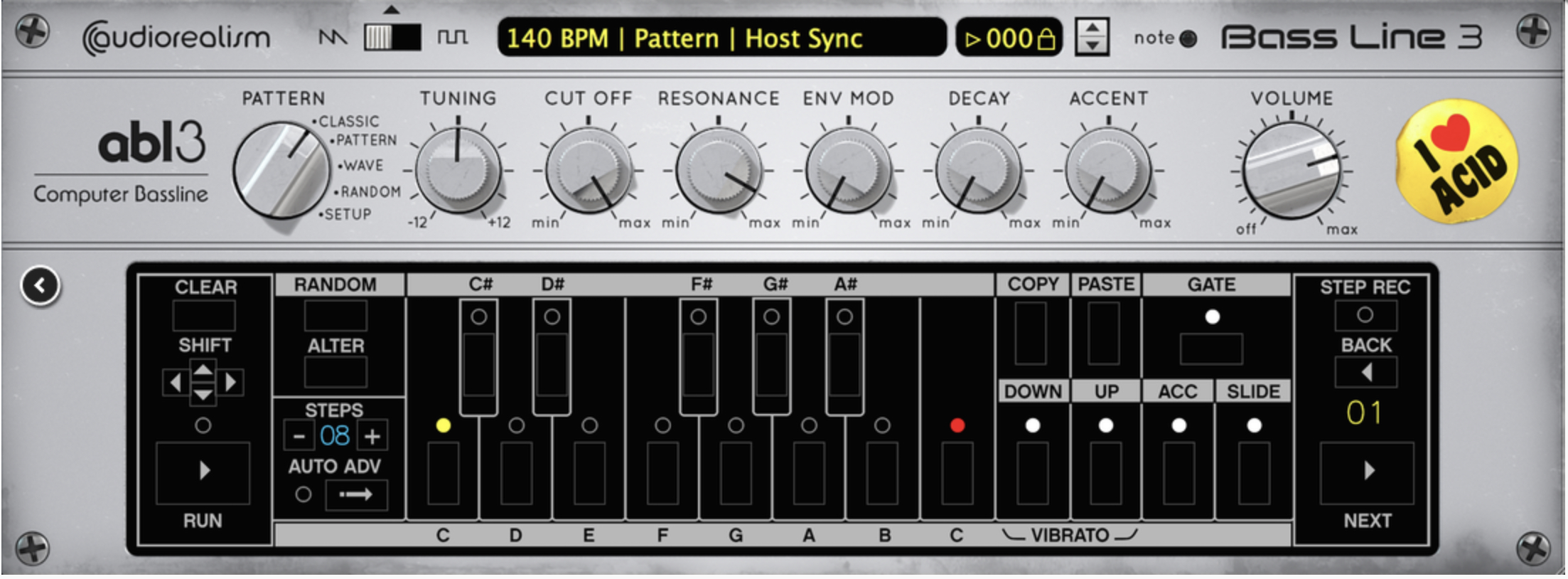Click the NEXT step arrow button
This screenshot has width=1568, height=579.
[x=1366, y=472]
